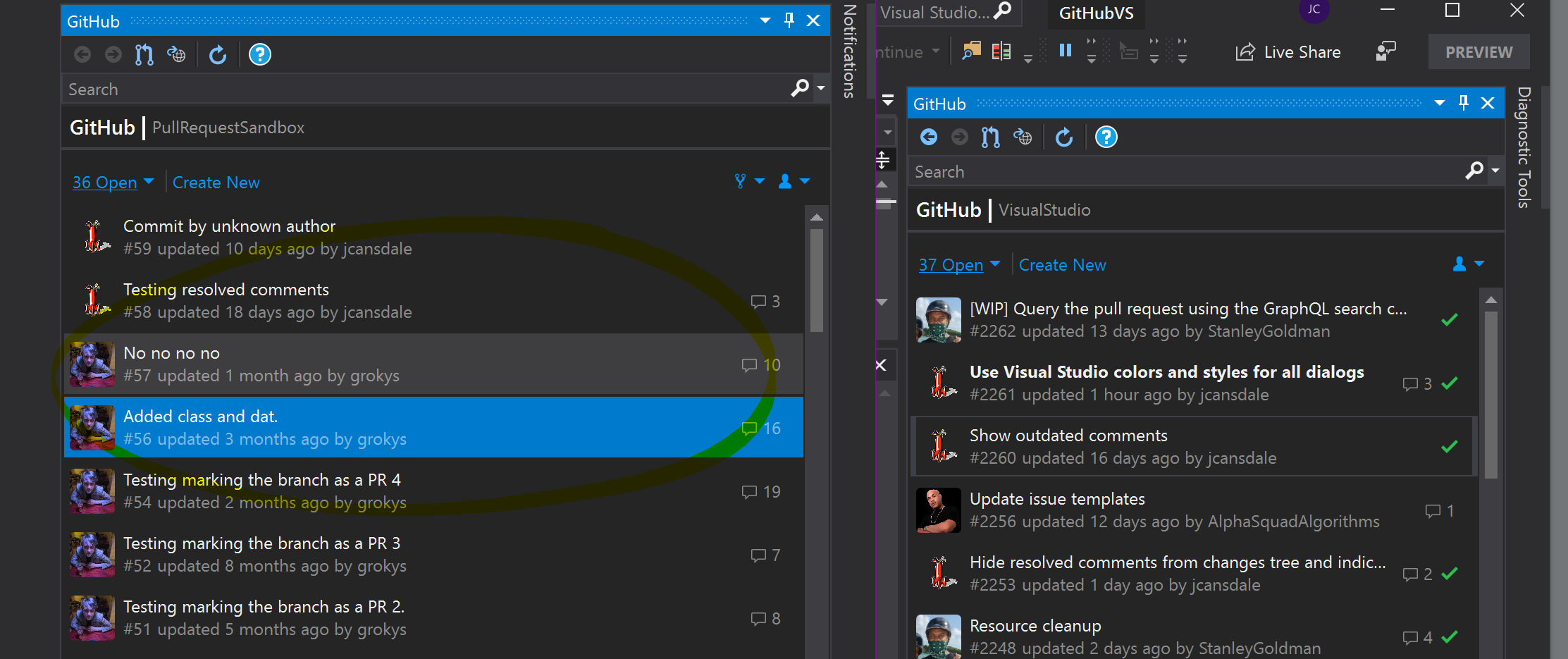This screenshot has height=659, width=1568.
Task: Open the Continue button dropdown arrow
Action: pyautogui.click(x=936, y=51)
